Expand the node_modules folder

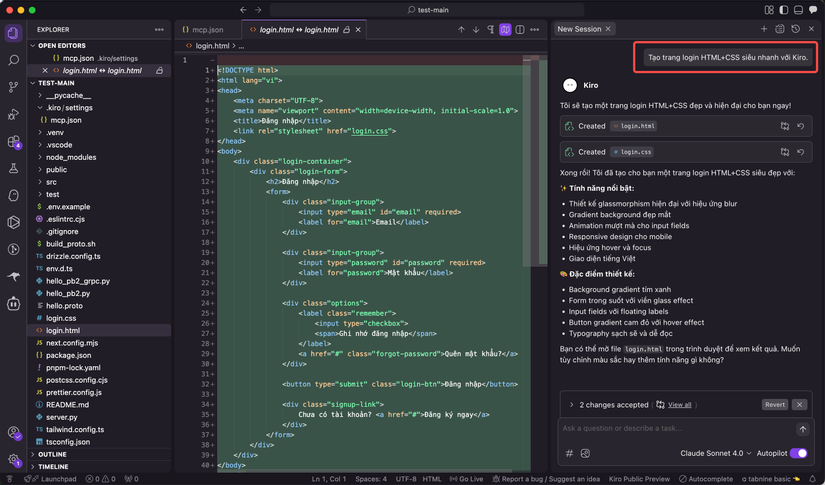tap(71, 157)
